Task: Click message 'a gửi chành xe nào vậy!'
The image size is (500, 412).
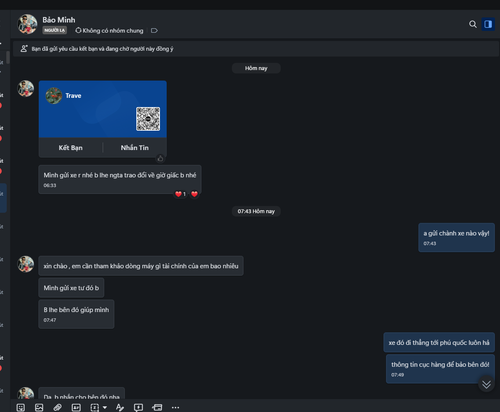Action: pos(456,237)
